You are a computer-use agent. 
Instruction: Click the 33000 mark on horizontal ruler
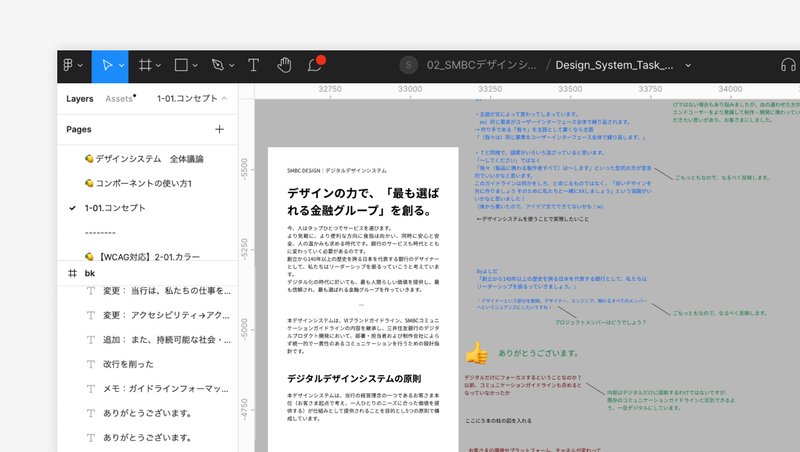(410, 89)
